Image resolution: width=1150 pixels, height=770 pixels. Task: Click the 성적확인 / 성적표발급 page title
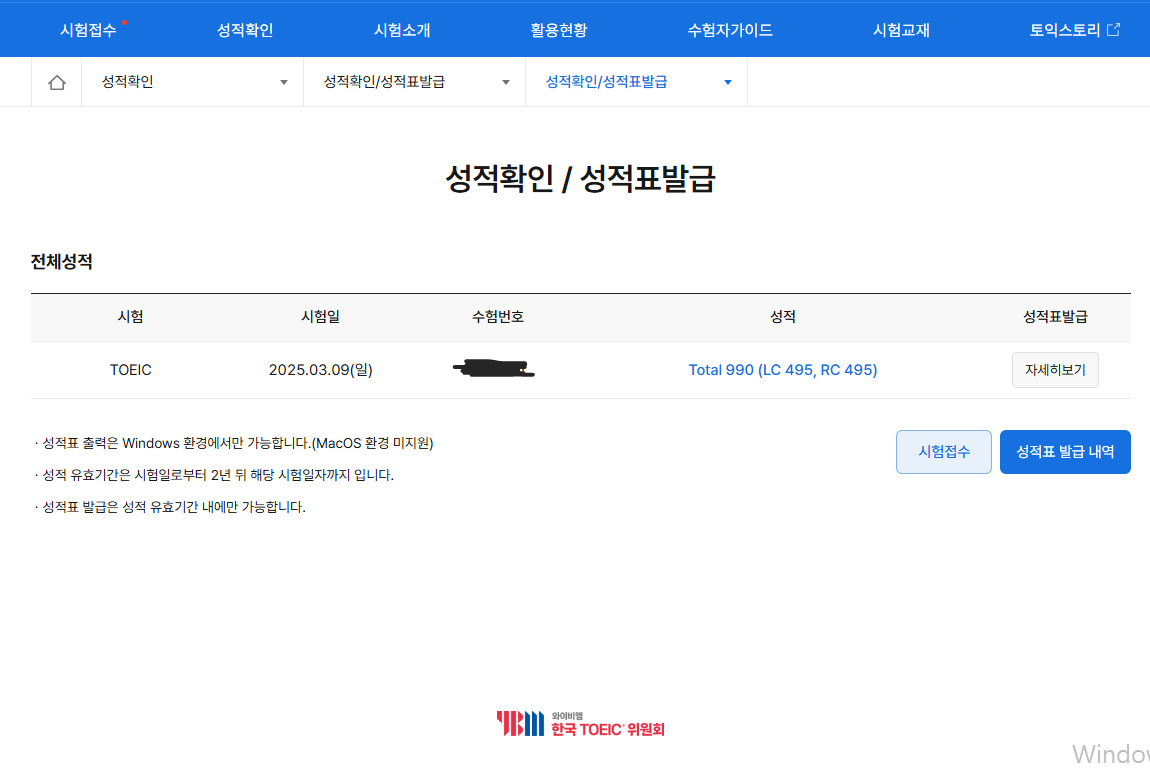[580, 179]
